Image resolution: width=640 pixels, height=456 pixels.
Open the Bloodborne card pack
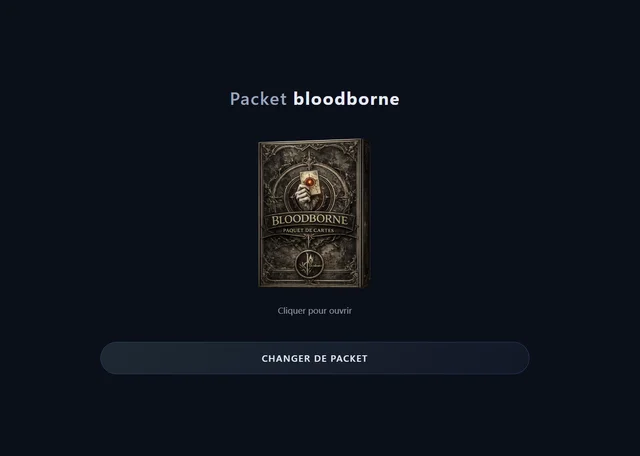[314, 213]
